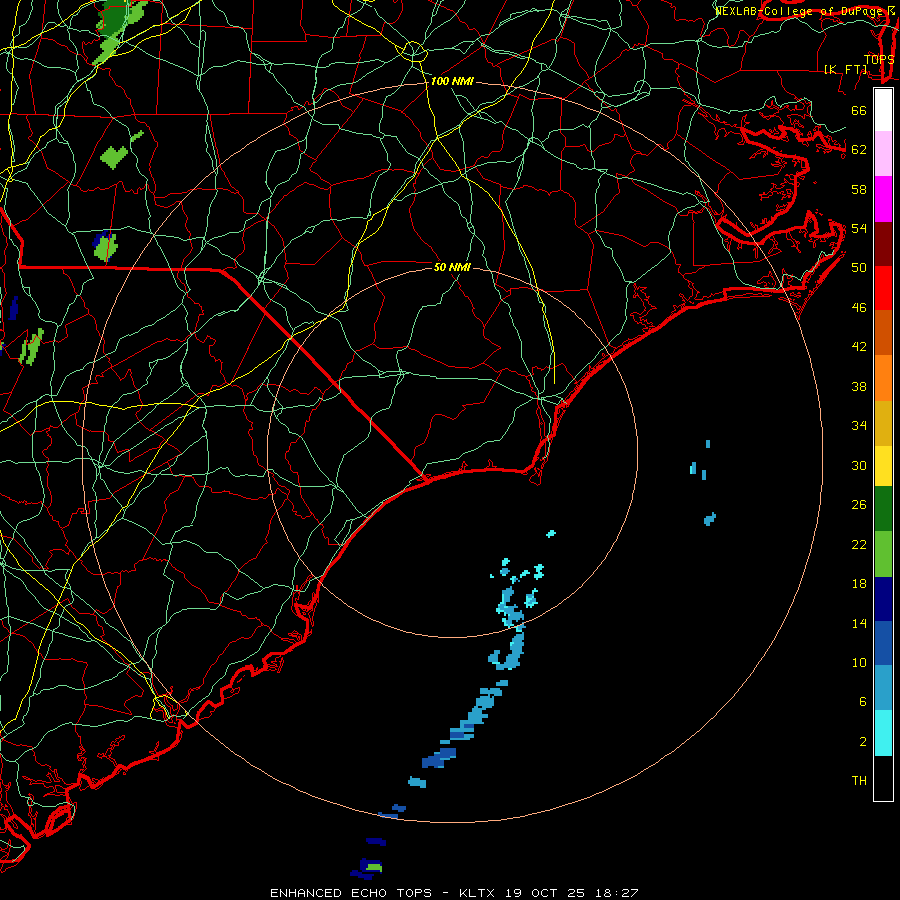The image size is (900, 900).
Task: Click the magenta legend swatch
Action: 883,199
